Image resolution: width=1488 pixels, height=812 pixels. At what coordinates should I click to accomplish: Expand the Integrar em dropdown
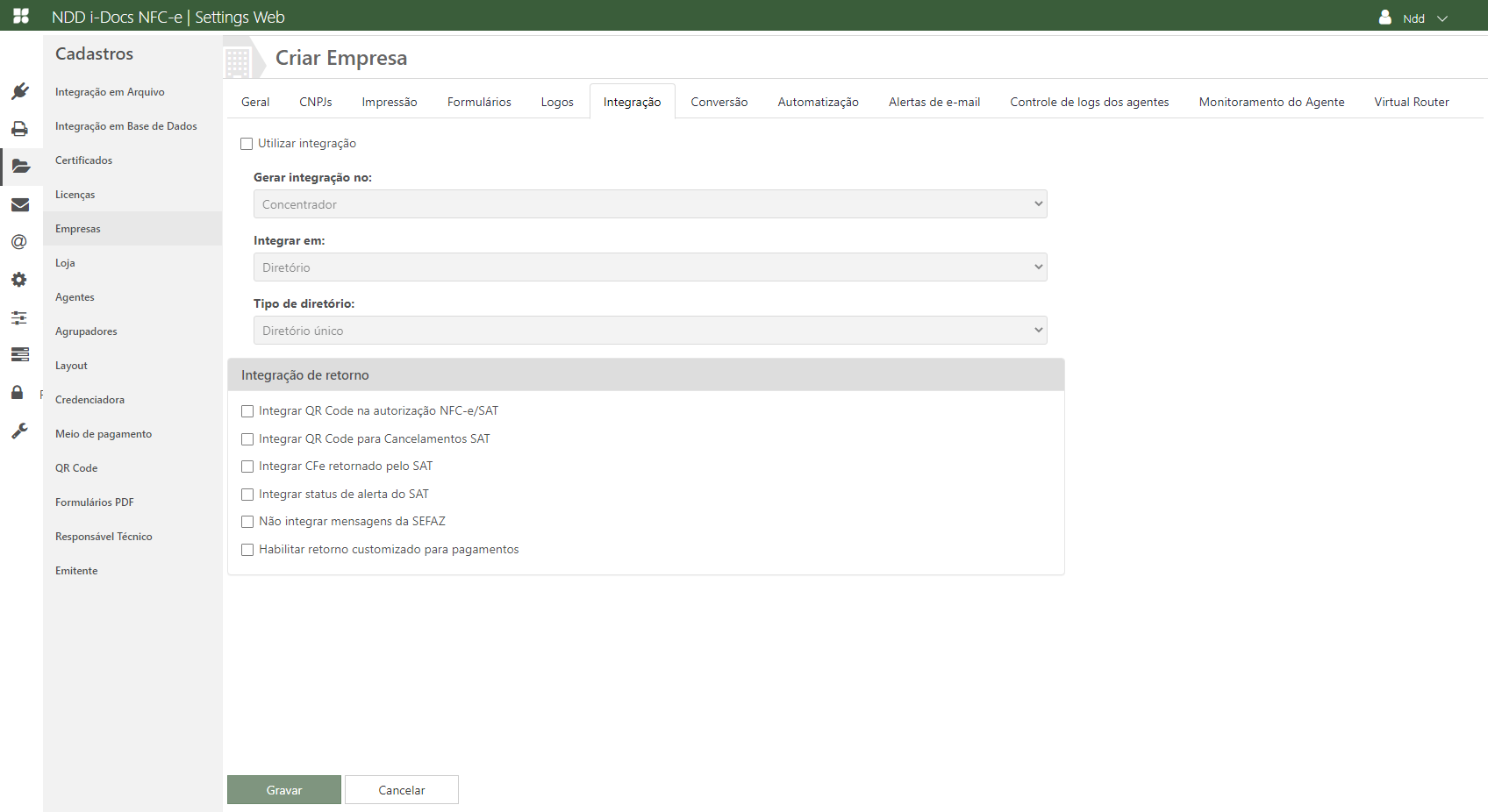pos(649,267)
